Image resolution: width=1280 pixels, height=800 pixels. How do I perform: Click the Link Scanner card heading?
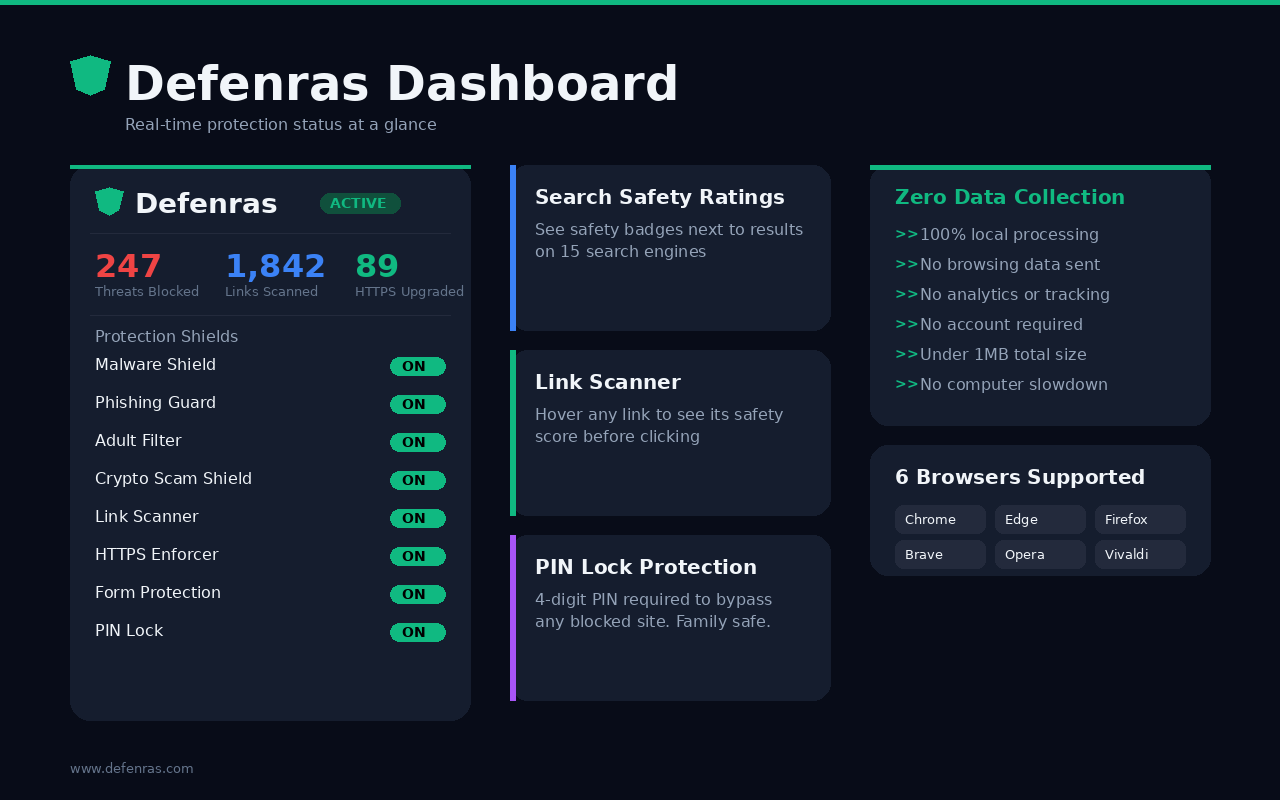tap(608, 382)
